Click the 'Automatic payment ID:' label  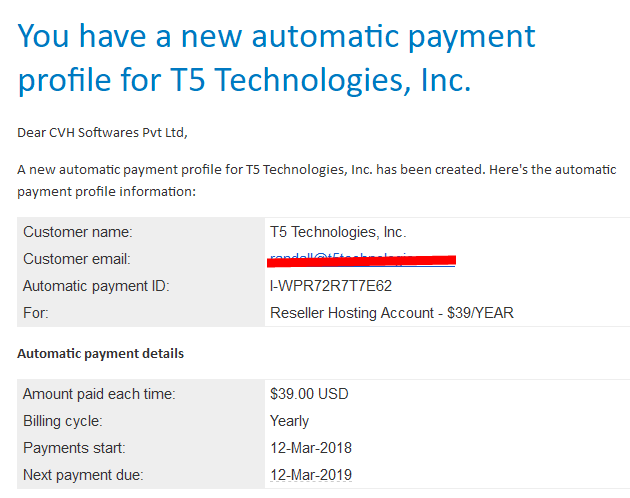96,286
